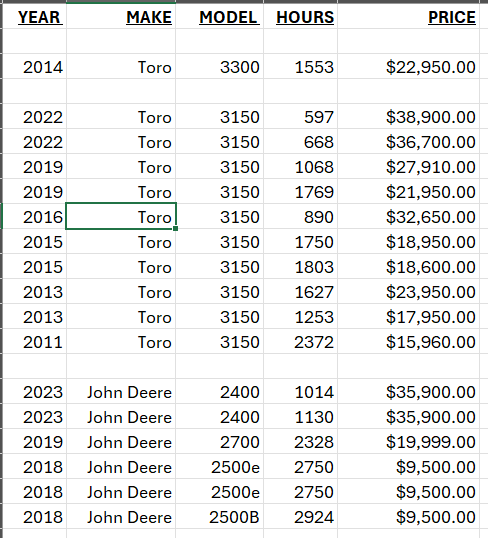
Task: Select the MODEL header cell
Action: point(219,16)
